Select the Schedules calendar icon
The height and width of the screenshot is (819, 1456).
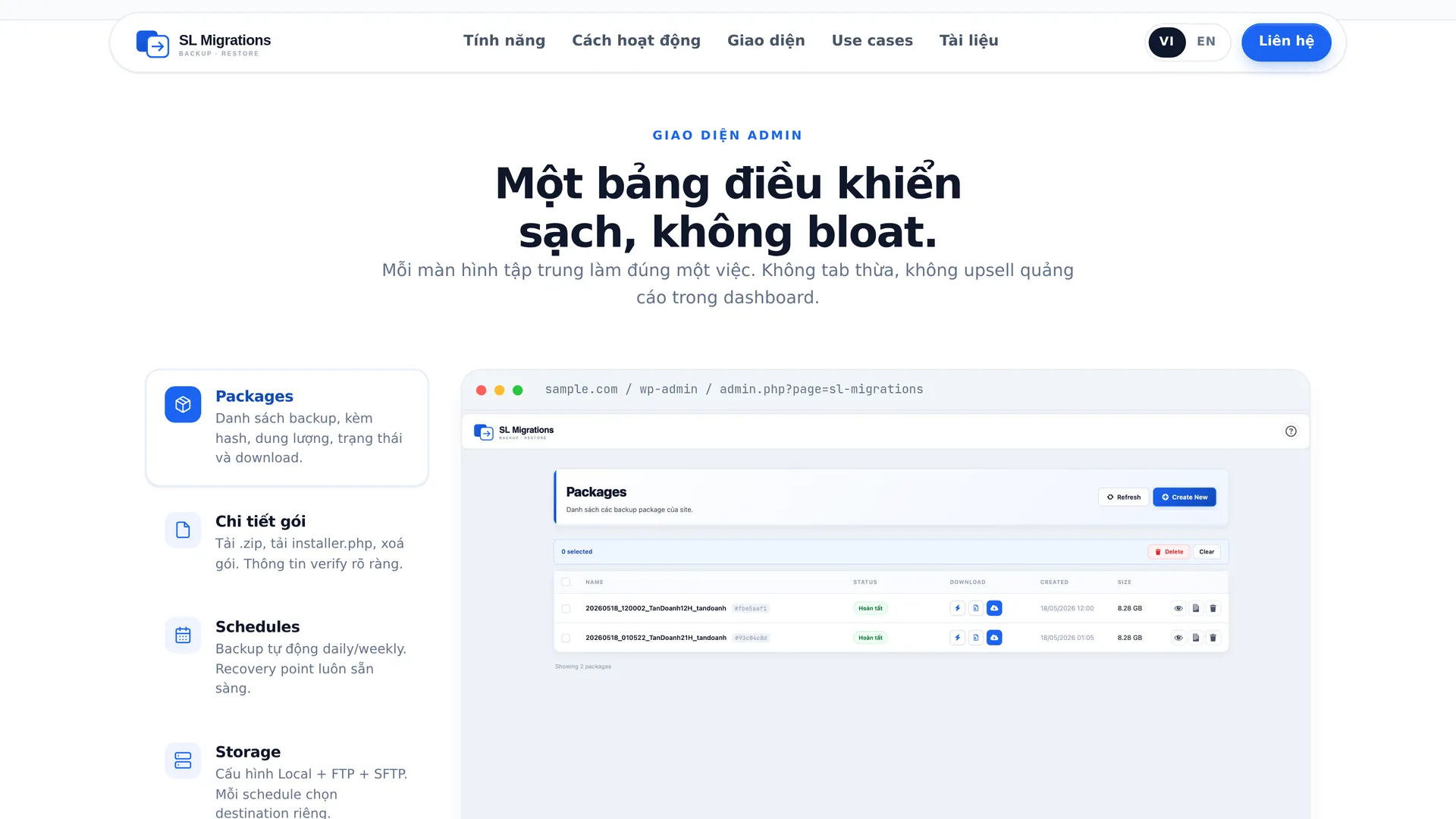click(x=183, y=635)
